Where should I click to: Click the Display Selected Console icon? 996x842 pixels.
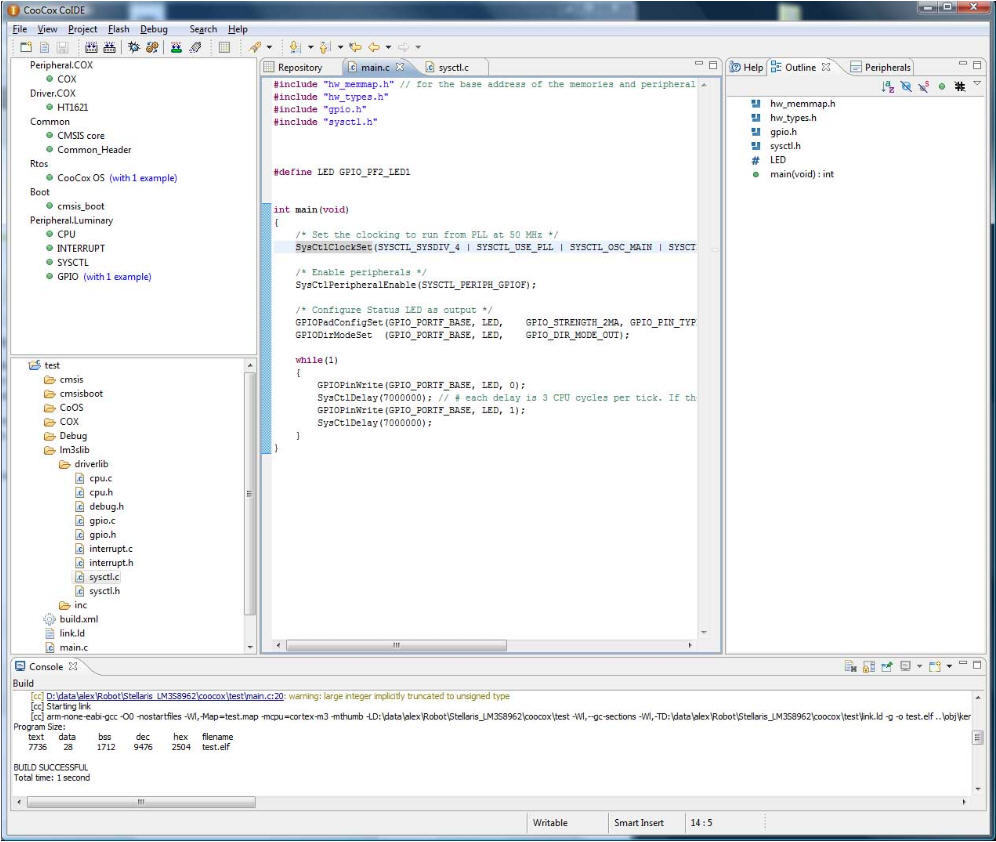coord(906,666)
